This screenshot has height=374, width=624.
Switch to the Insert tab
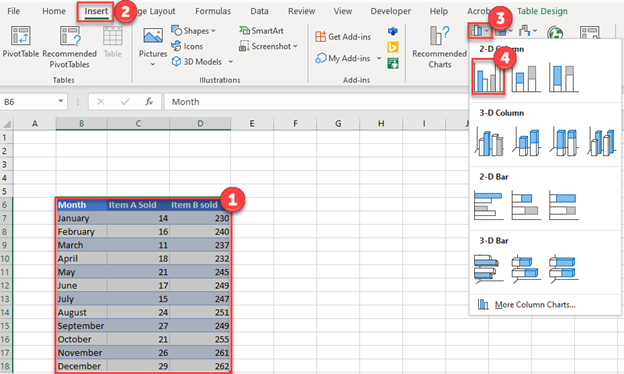96,11
